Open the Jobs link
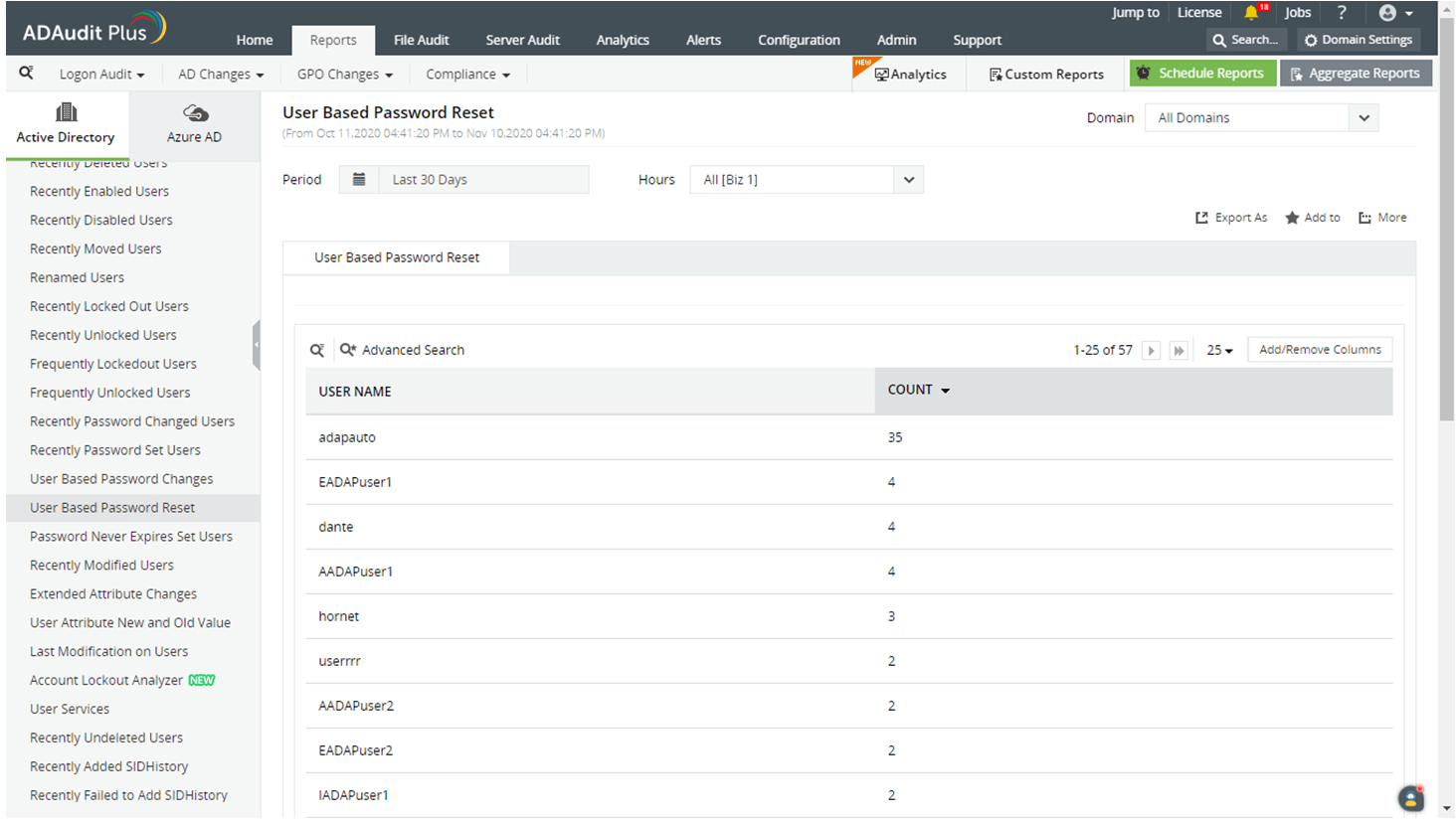The width and height of the screenshot is (1456, 823). [1298, 13]
